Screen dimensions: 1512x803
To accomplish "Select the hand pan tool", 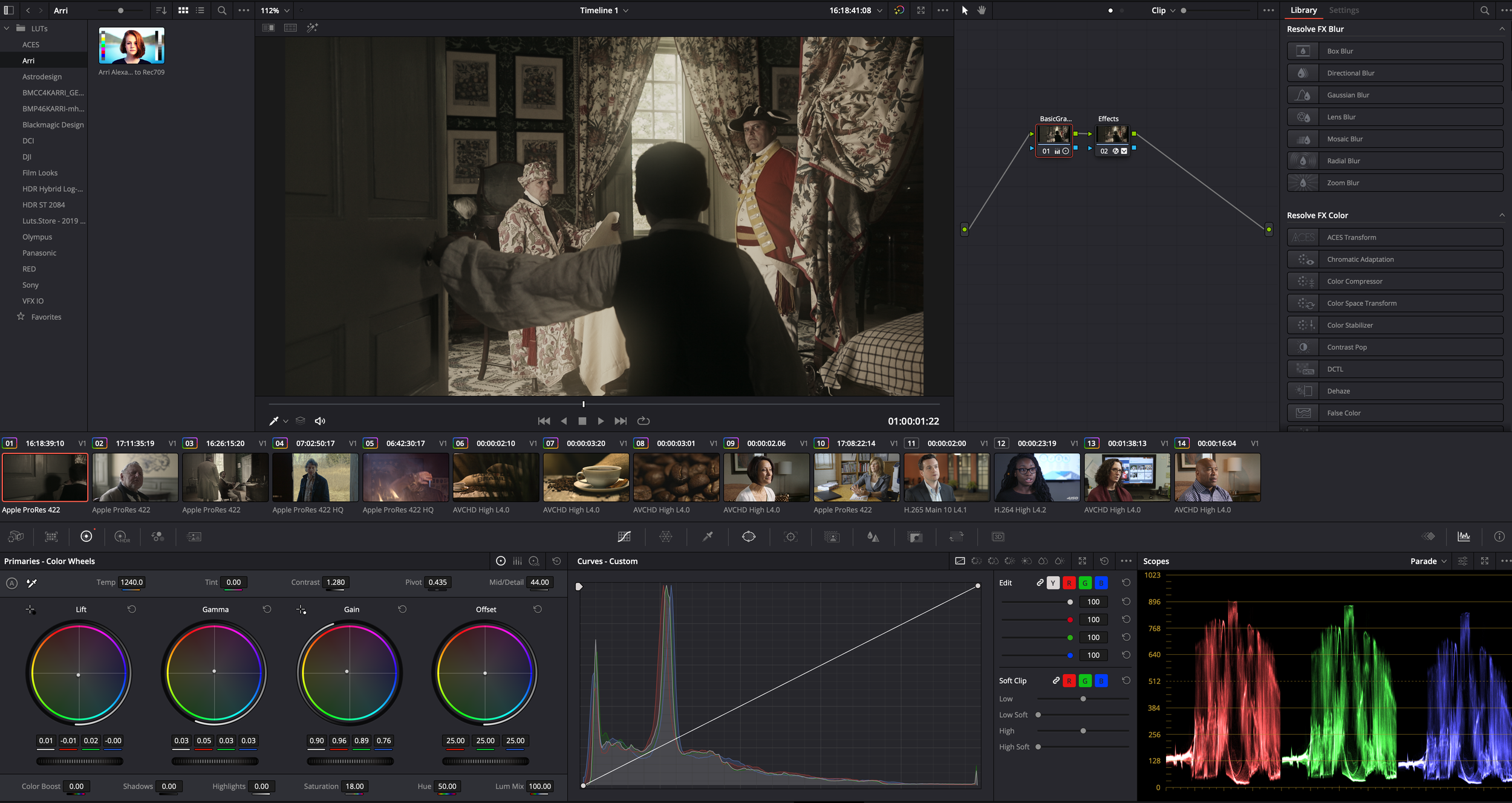I will 982,10.
